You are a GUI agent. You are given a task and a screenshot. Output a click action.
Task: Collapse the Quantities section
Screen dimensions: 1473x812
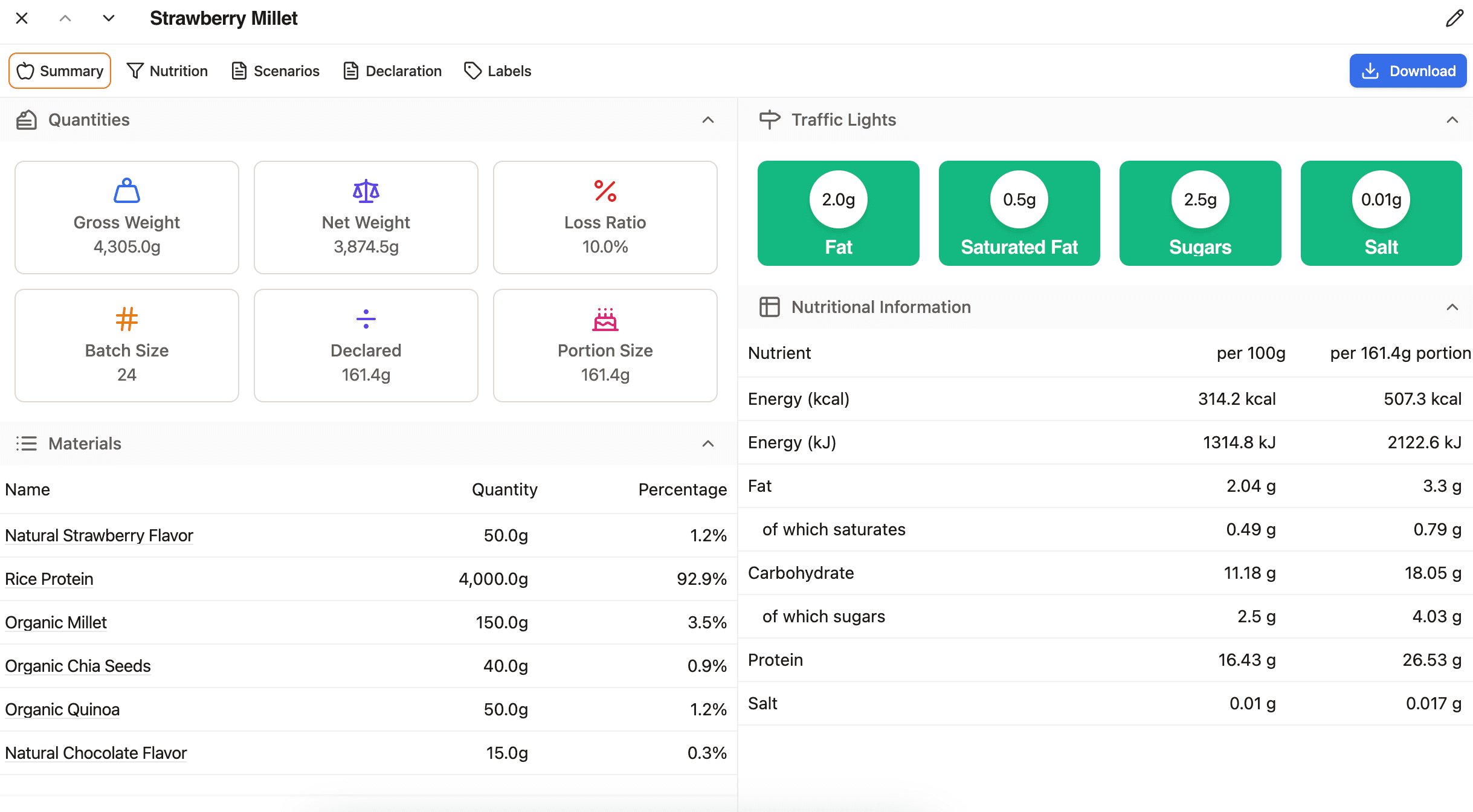708,119
